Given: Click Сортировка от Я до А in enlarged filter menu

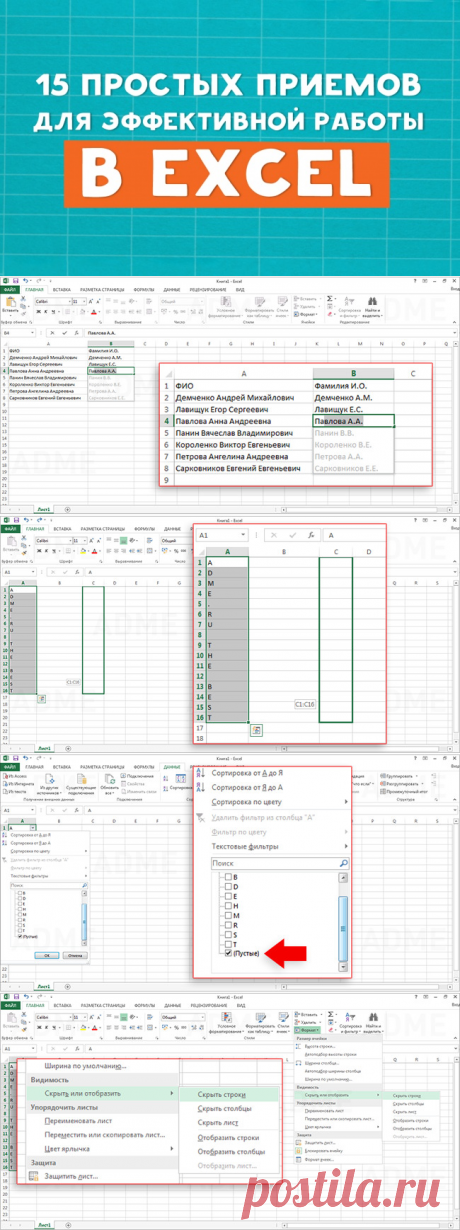Looking at the screenshot, I should coord(249,787).
